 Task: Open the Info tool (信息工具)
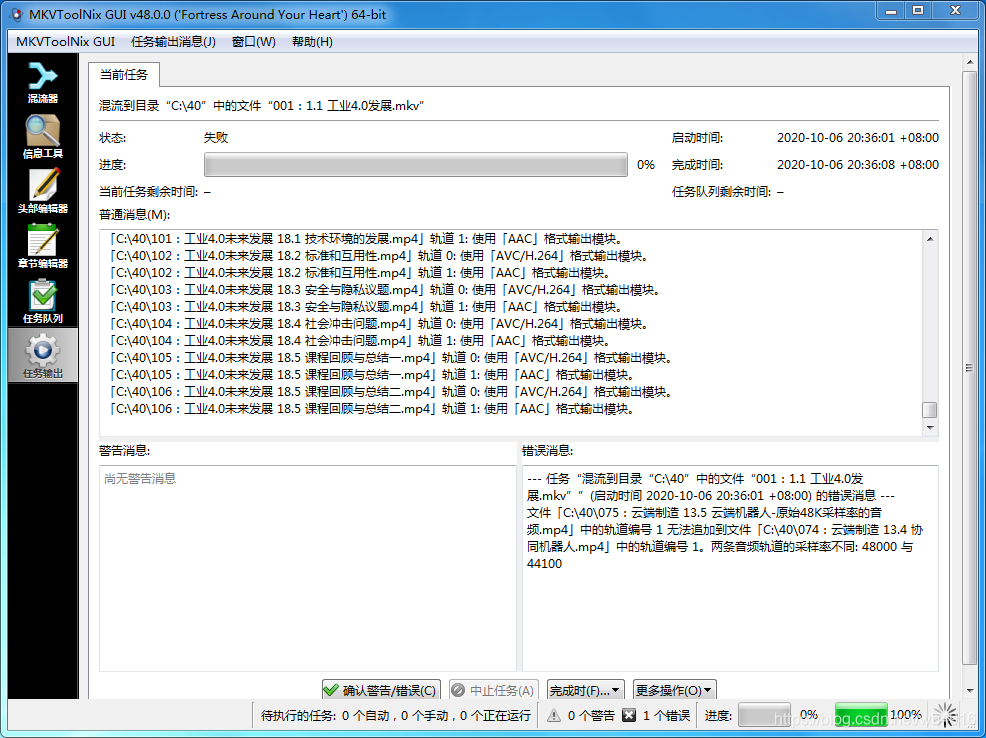pyautogui.click(x=43, y=136)
